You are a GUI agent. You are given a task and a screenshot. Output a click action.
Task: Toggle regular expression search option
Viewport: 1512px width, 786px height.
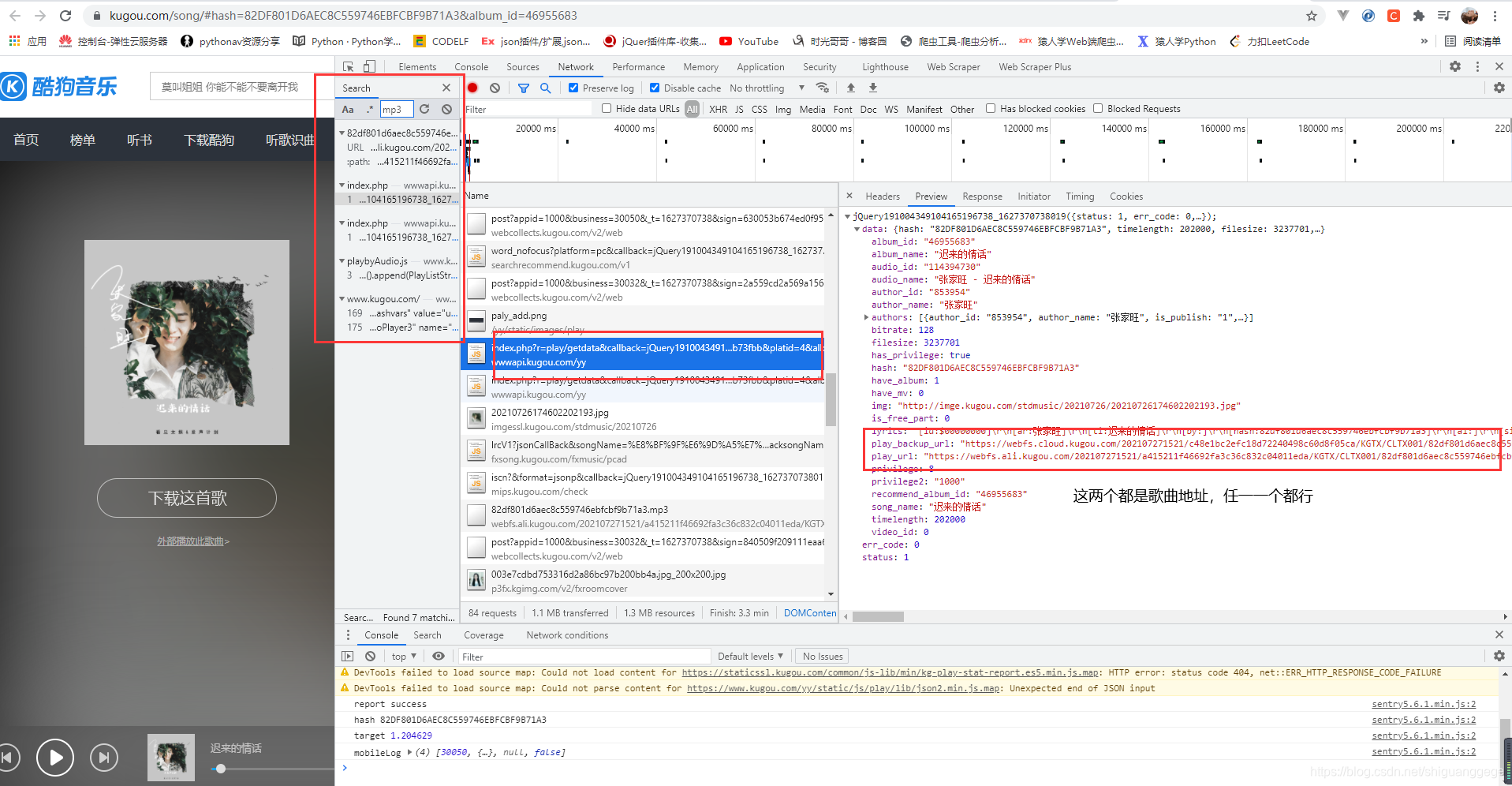pyautogui.click(x=369, y=109)
